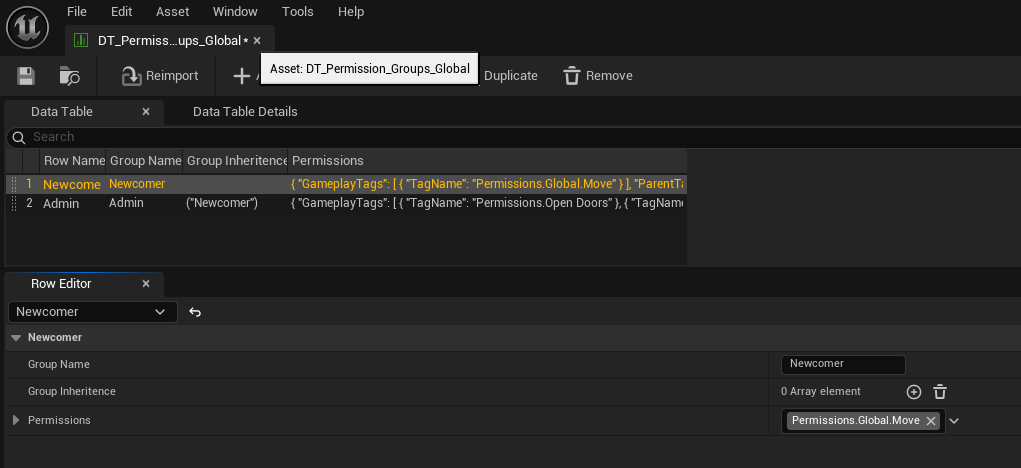Open the Asset menu
The image size is (1021, 468).
(172, 12)
